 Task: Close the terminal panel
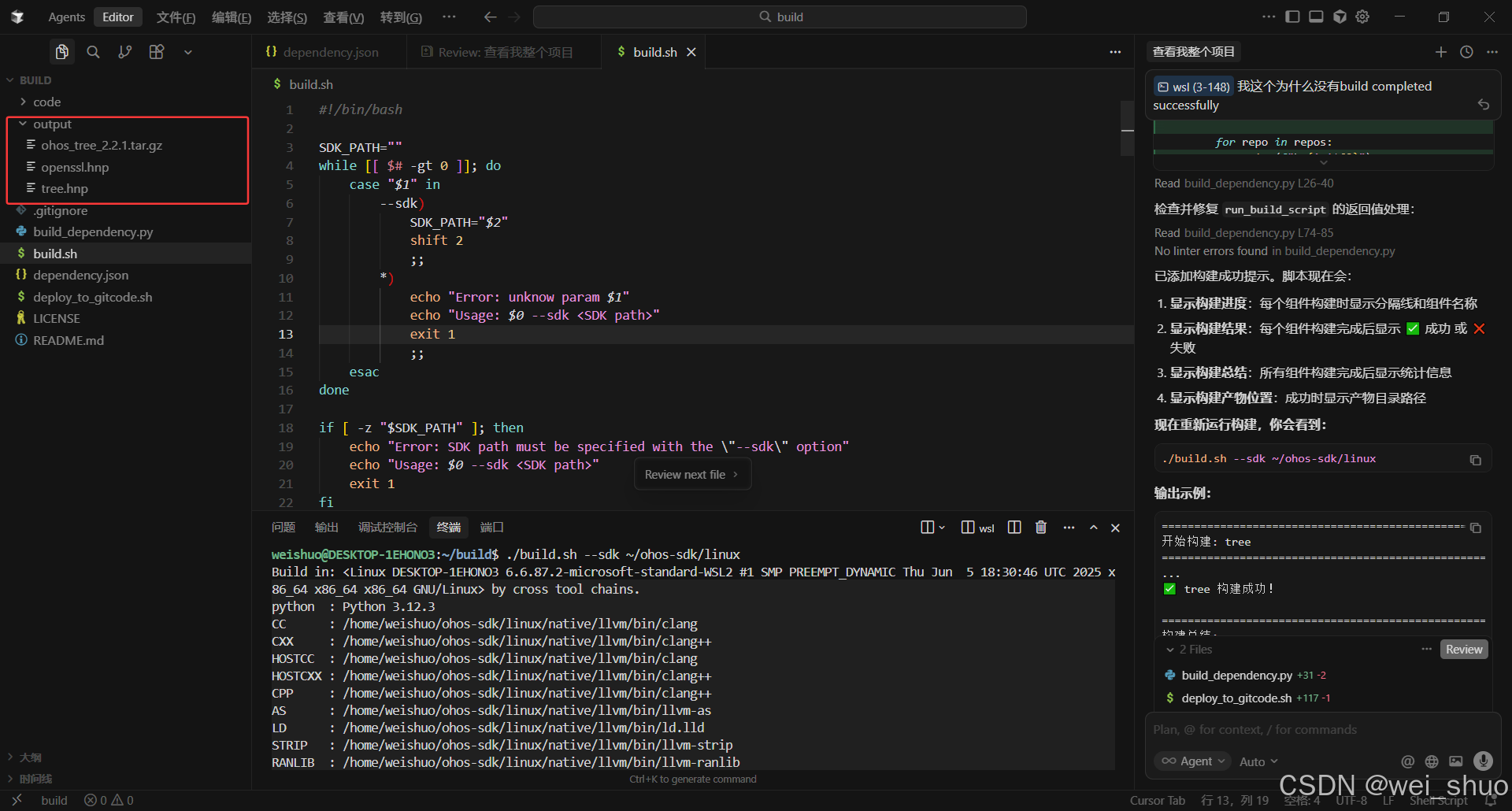[1115, 528]
